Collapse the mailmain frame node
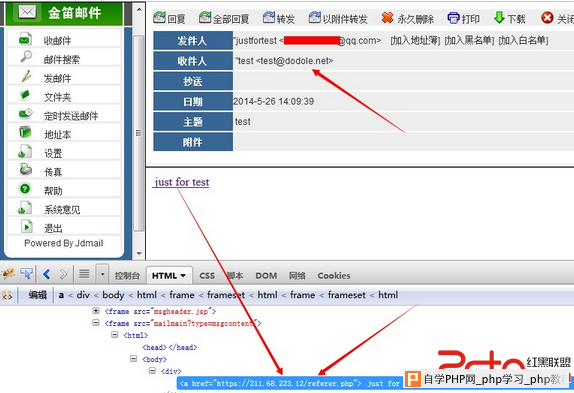The image size is (574, 393). click(96, 323)
